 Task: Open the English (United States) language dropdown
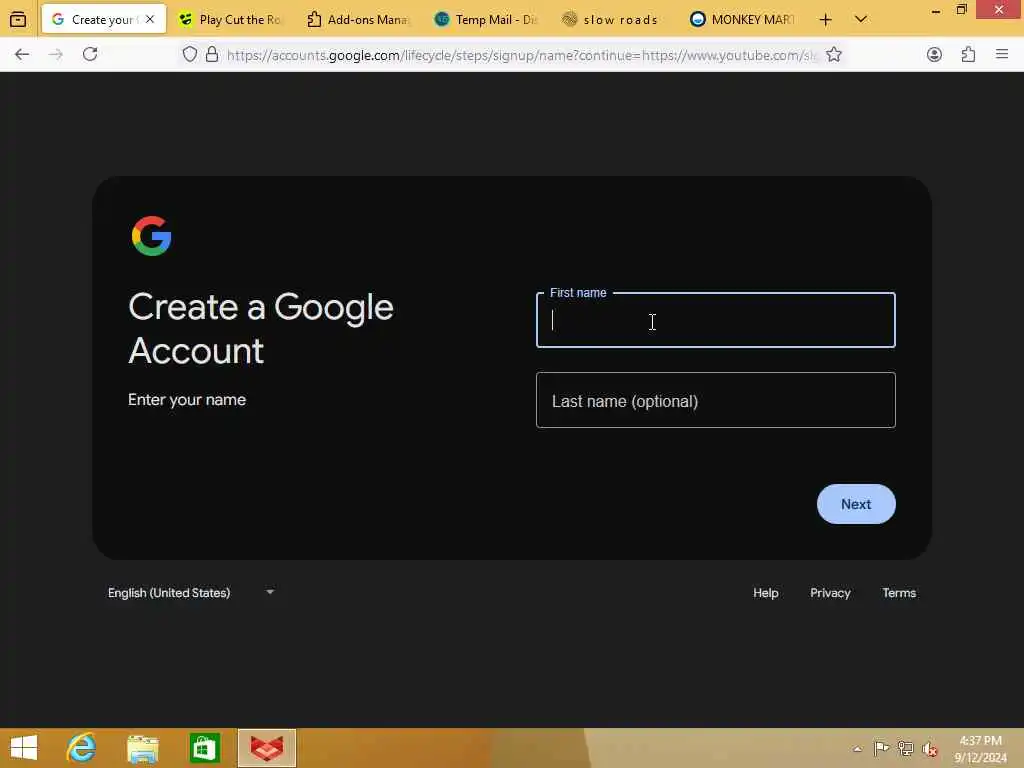(191, 593)
